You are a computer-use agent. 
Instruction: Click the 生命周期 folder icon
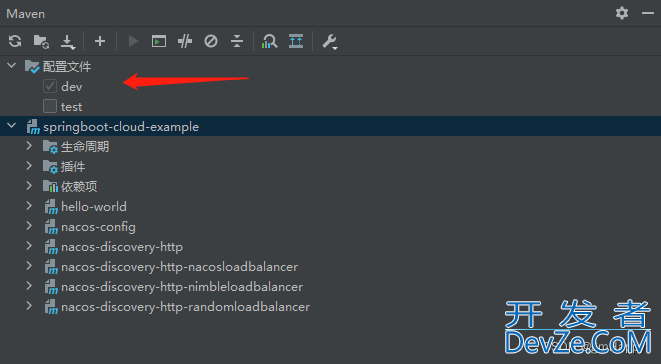50,147
